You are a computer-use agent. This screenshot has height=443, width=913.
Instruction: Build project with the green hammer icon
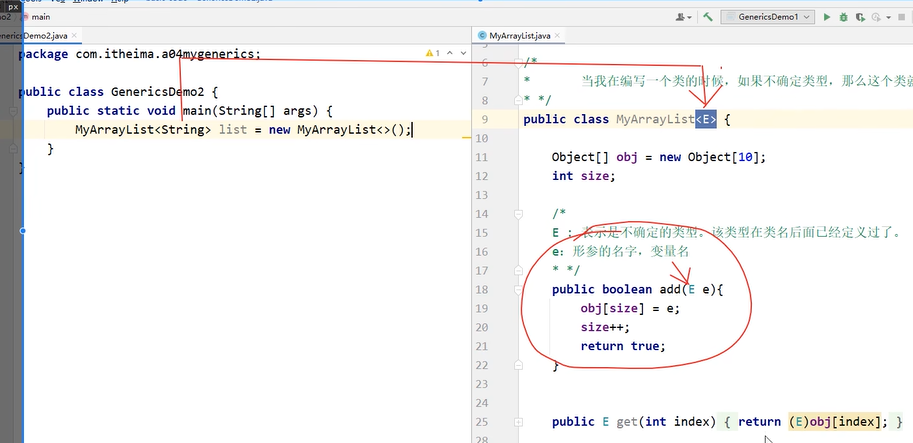click(x=707, y=17)
